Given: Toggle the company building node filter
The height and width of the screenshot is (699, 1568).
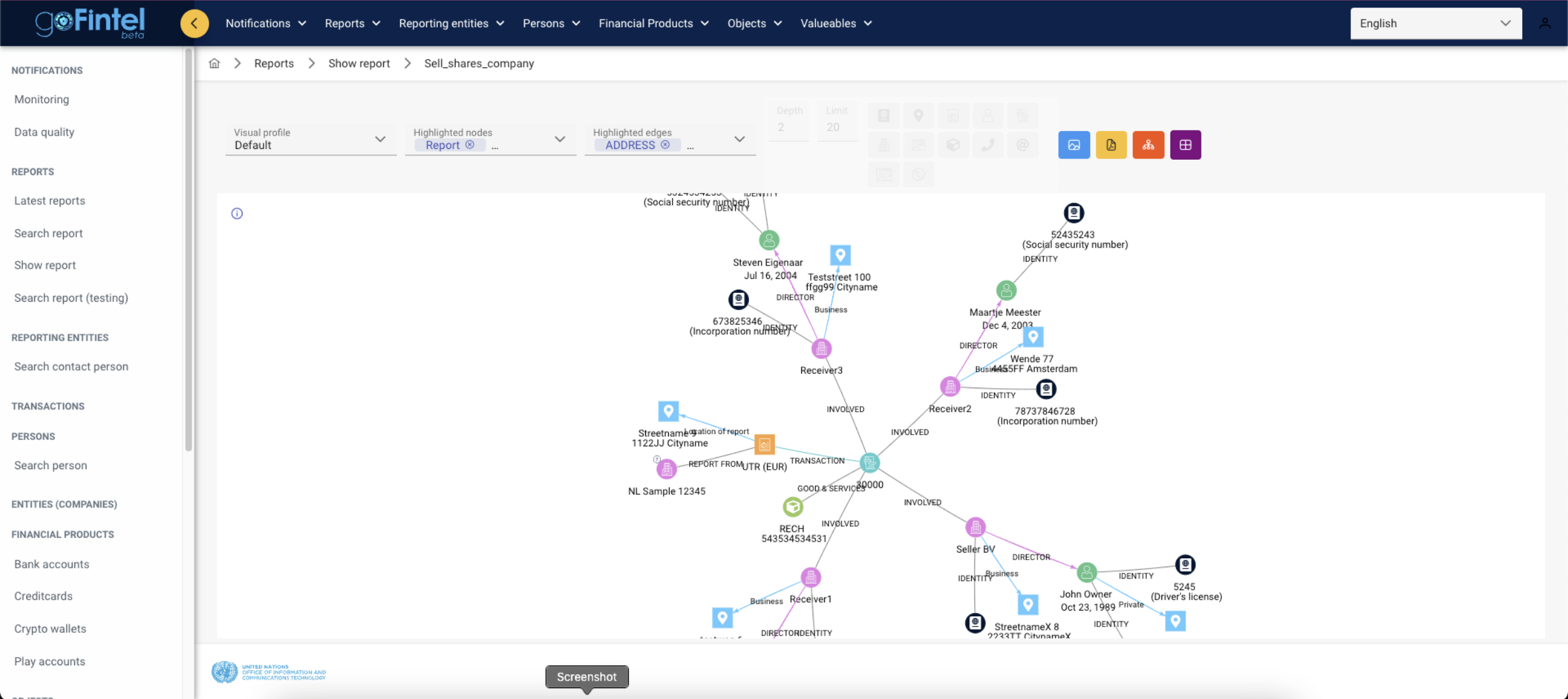Looking at the screenshot, I should 883,145.
